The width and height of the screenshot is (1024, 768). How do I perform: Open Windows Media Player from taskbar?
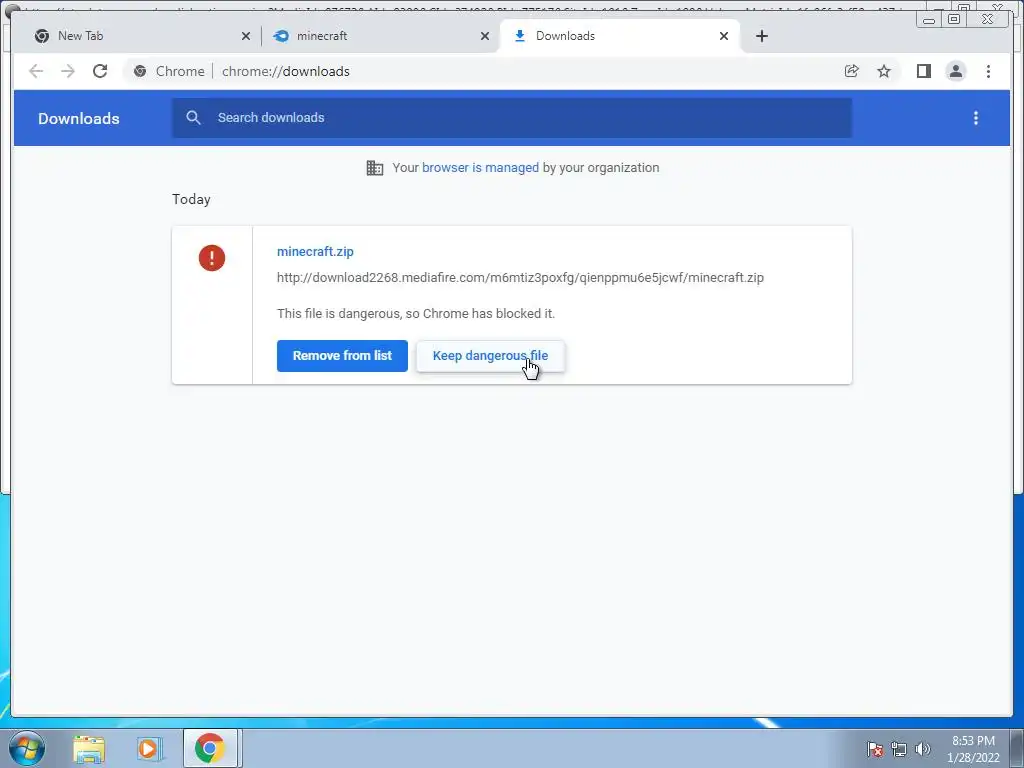[148, 748]
